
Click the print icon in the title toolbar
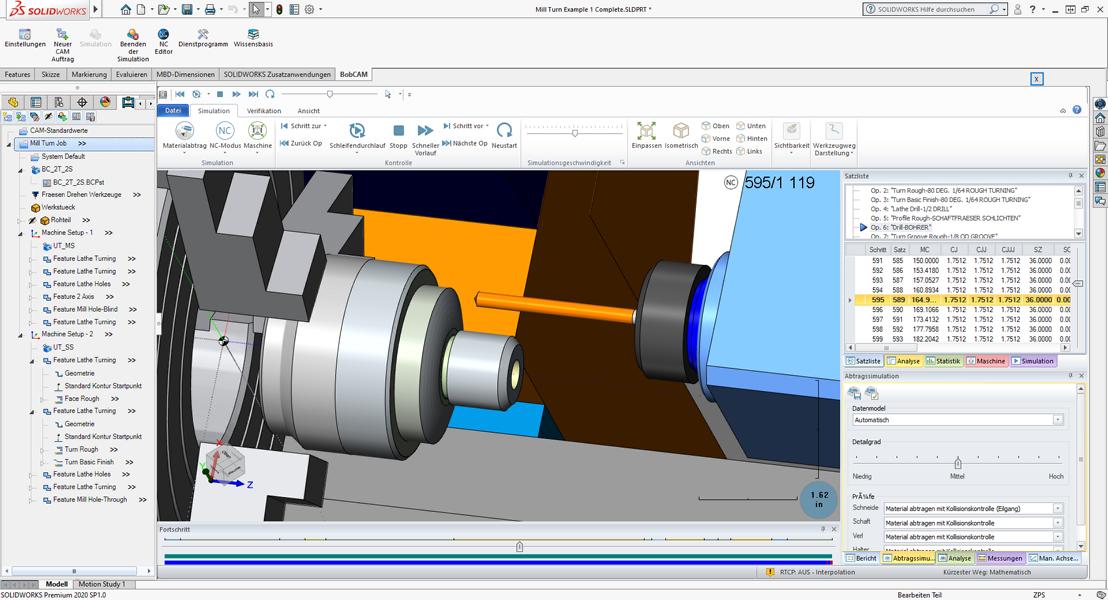pyautogui.click(x=209, y=10)
